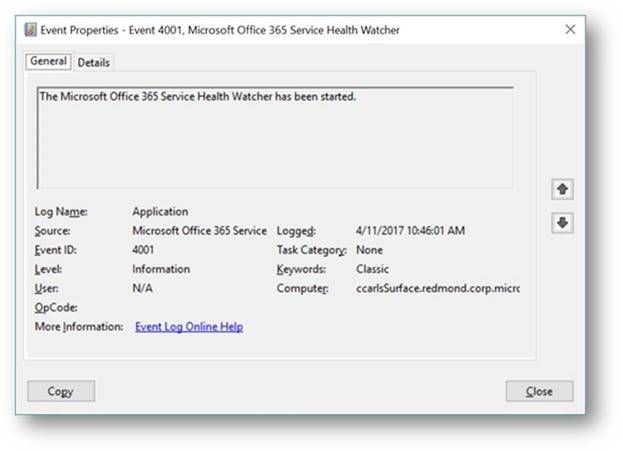623x451 pixels.
Task: Click the Event ID label
Action: pos(56,250)
